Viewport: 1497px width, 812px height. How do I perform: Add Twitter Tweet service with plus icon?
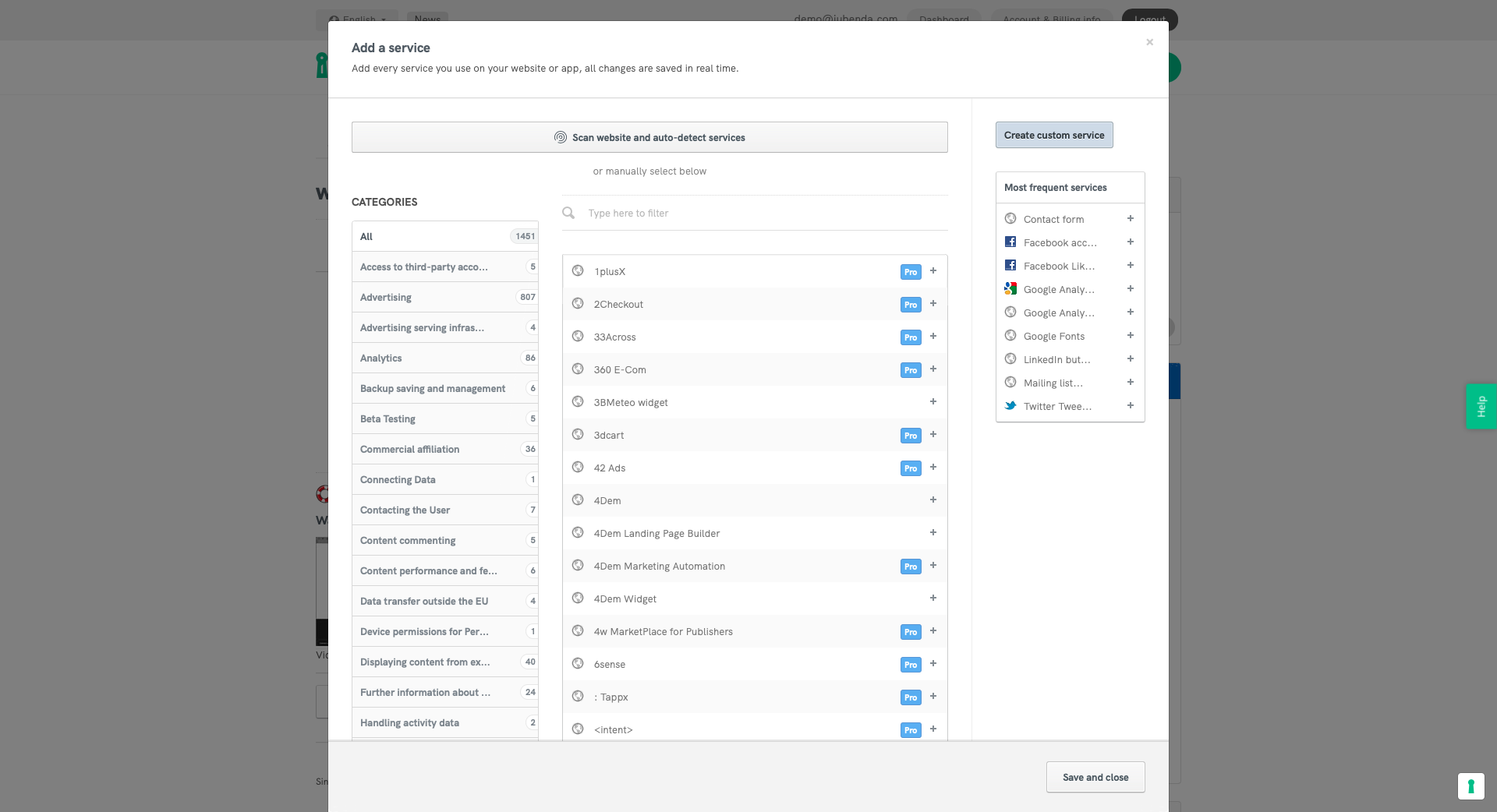click(x=1130, y=405)
